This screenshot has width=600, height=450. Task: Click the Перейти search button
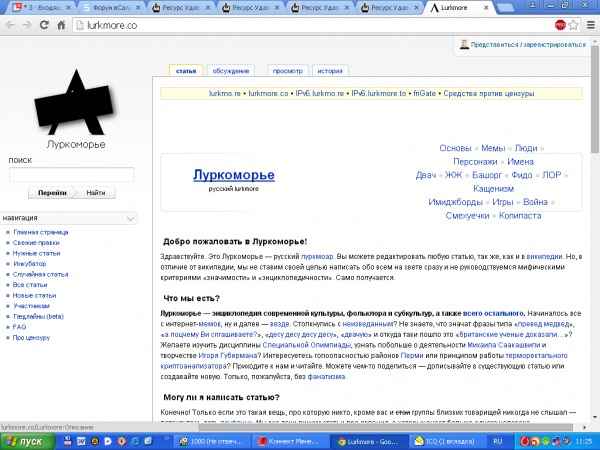point(52,193)
